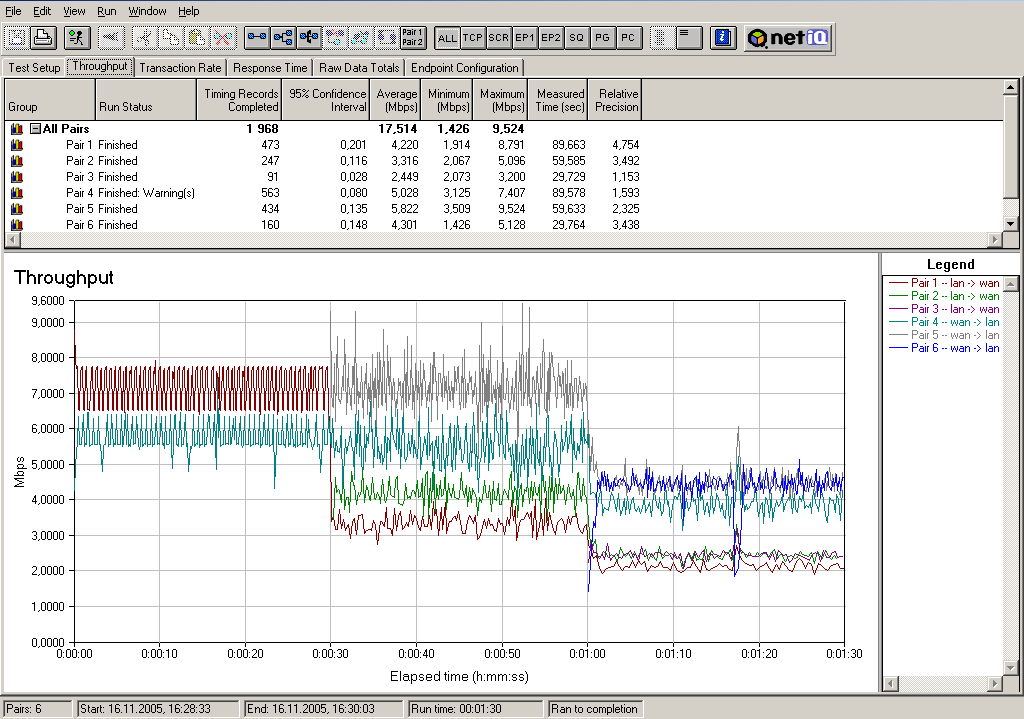Click the Save toolbar icon

point(17,38)
